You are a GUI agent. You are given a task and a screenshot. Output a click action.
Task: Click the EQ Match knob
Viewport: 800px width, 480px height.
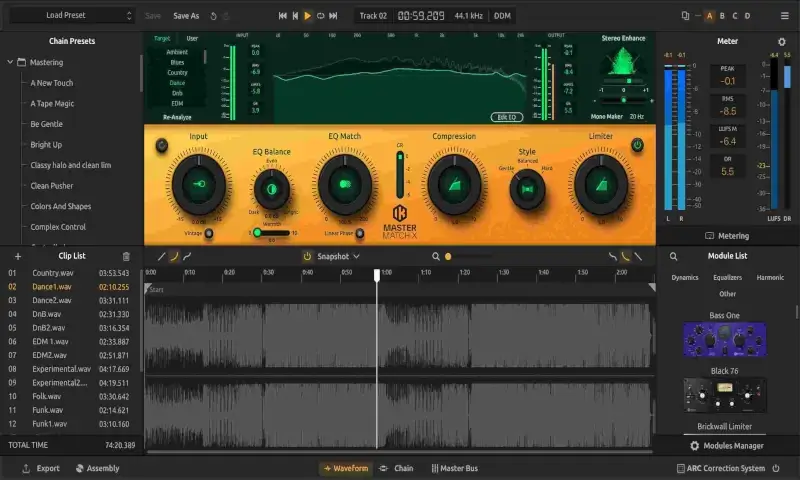[x=345, y=184]
